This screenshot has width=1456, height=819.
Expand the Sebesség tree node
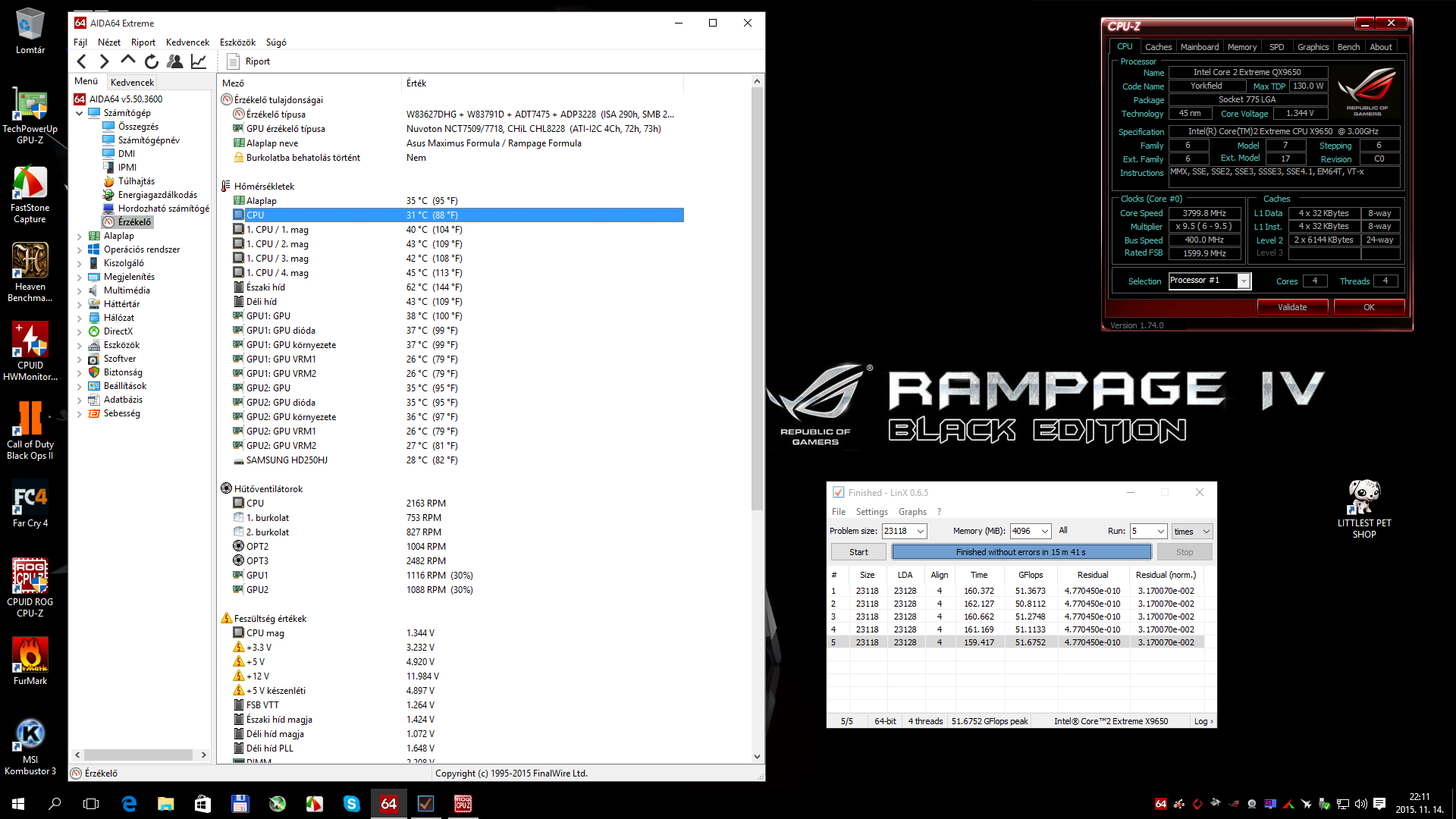pyautogui.click(x=79, y=413)
